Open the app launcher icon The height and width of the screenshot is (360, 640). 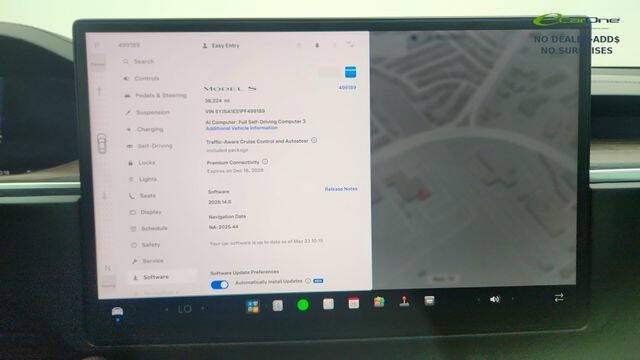(x=253, y=306)
